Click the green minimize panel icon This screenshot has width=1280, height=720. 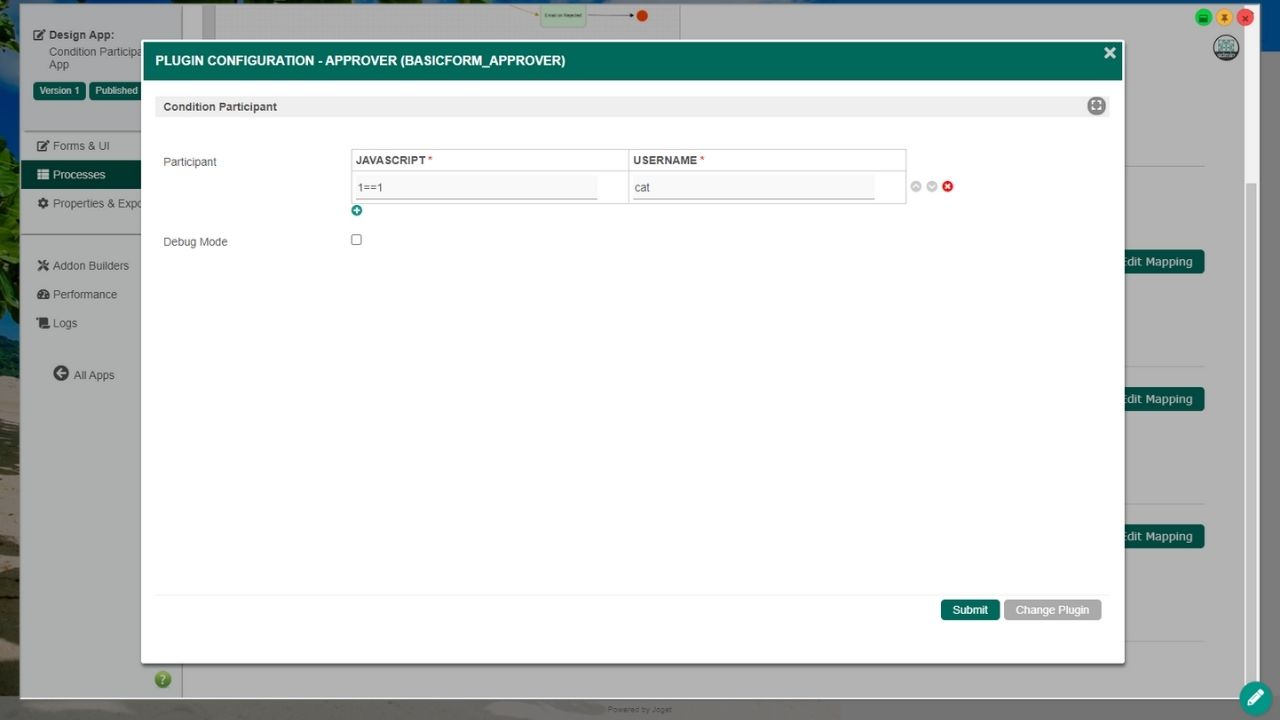pos(1204,18)
